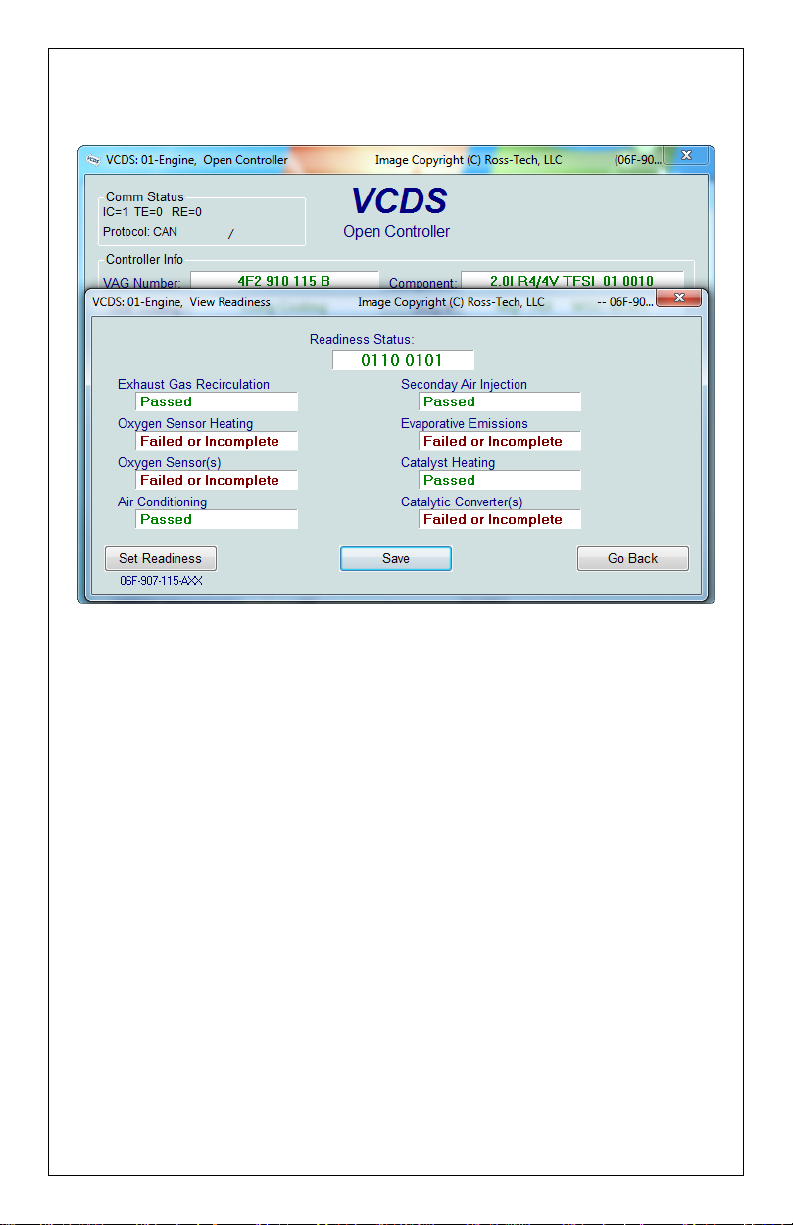Save the readiness results
The height and width of the screenshot is (1225, 793).
[x=396, y=558]
